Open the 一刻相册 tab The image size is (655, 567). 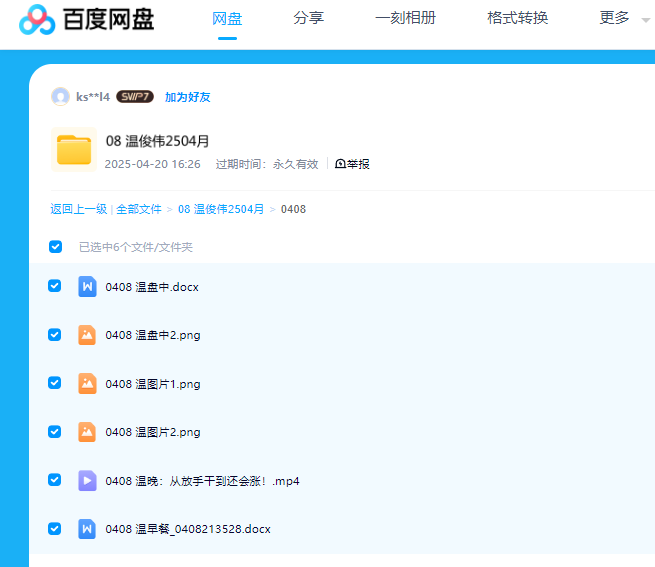click(405, 18)
